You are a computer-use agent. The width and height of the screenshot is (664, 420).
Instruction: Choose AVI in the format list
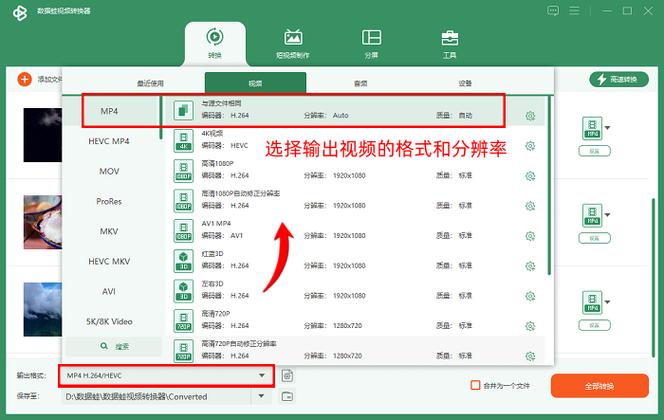coord(109,291)
